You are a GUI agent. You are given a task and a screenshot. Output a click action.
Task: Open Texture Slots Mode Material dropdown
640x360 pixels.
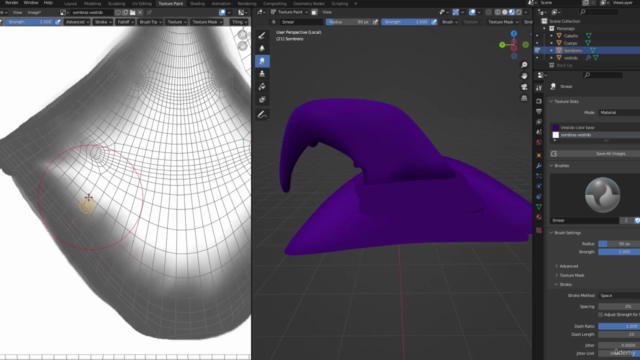tap(619, 113)
